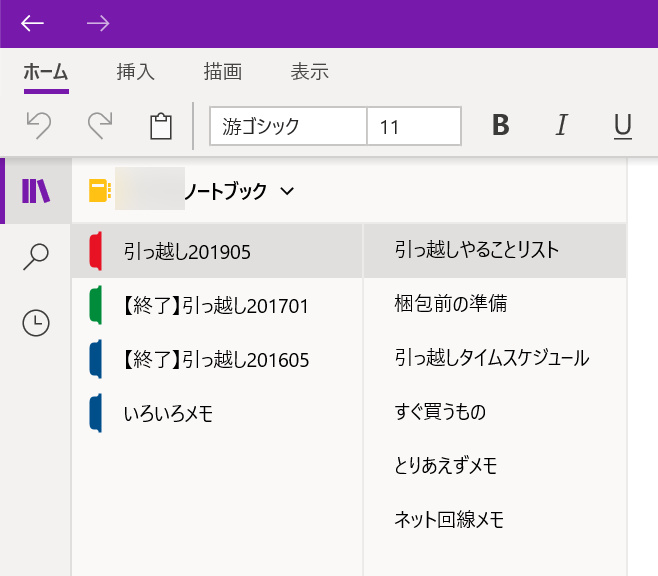658x576 pixels.
Task: Switch to the 描画 tab
Action: [223, 72]
